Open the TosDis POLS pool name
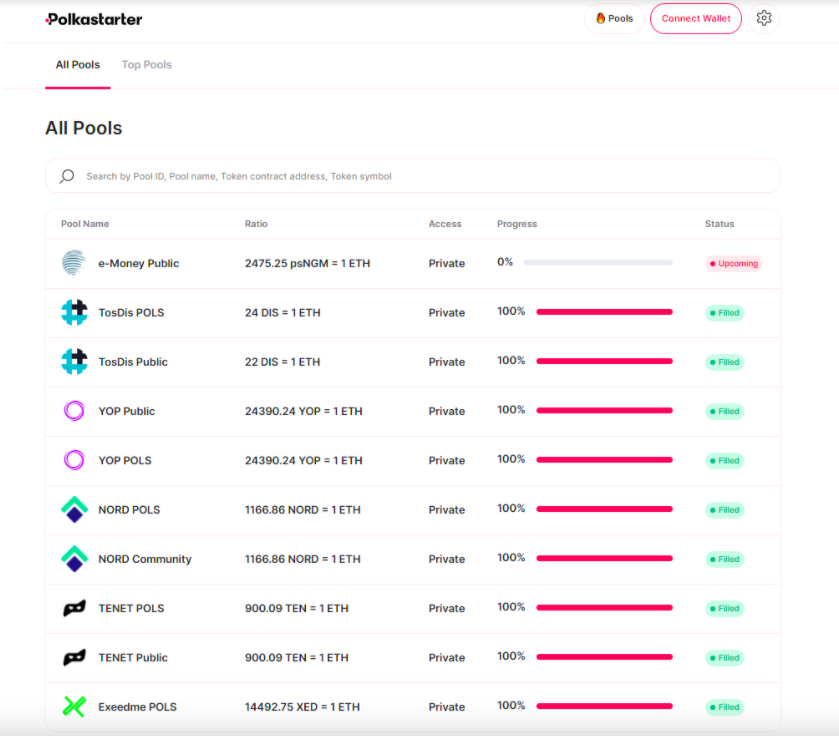 coord(131,312)
